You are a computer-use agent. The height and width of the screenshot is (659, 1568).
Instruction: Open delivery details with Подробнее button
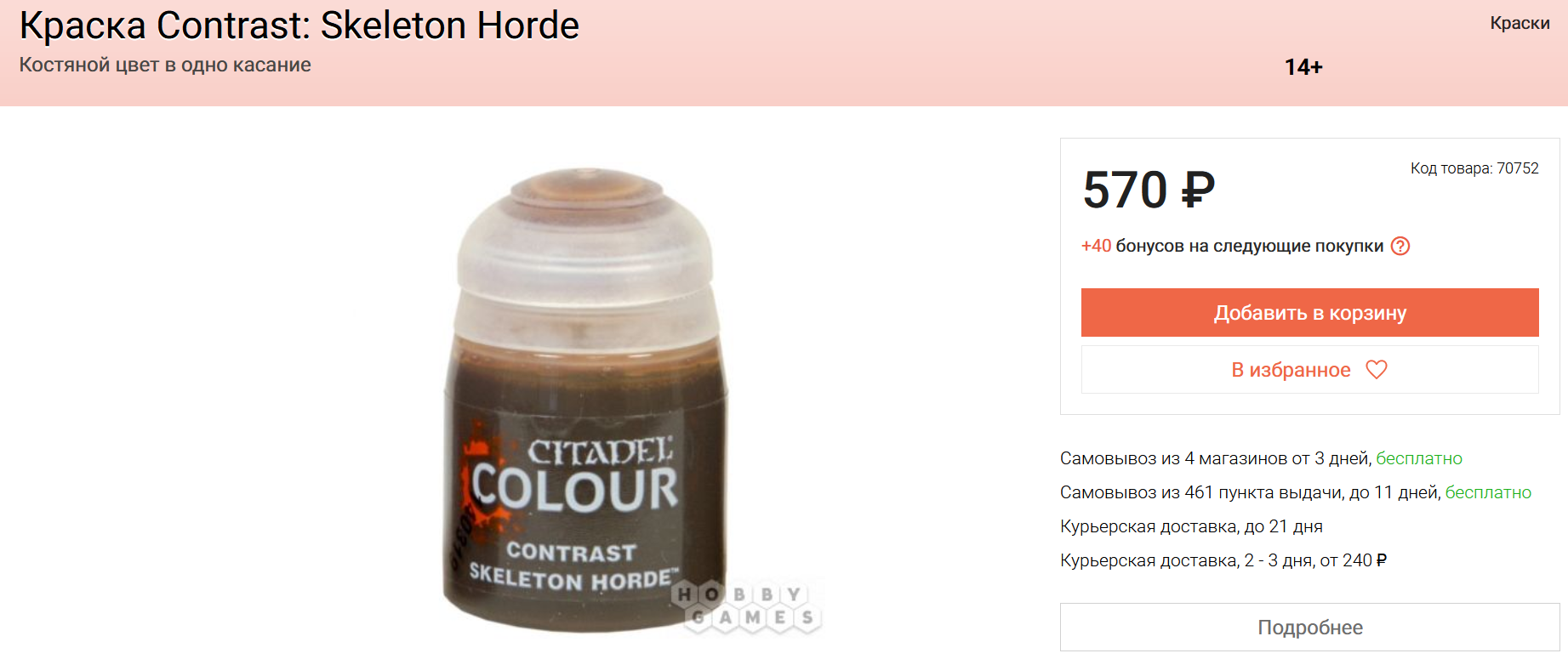[1309, 627]
